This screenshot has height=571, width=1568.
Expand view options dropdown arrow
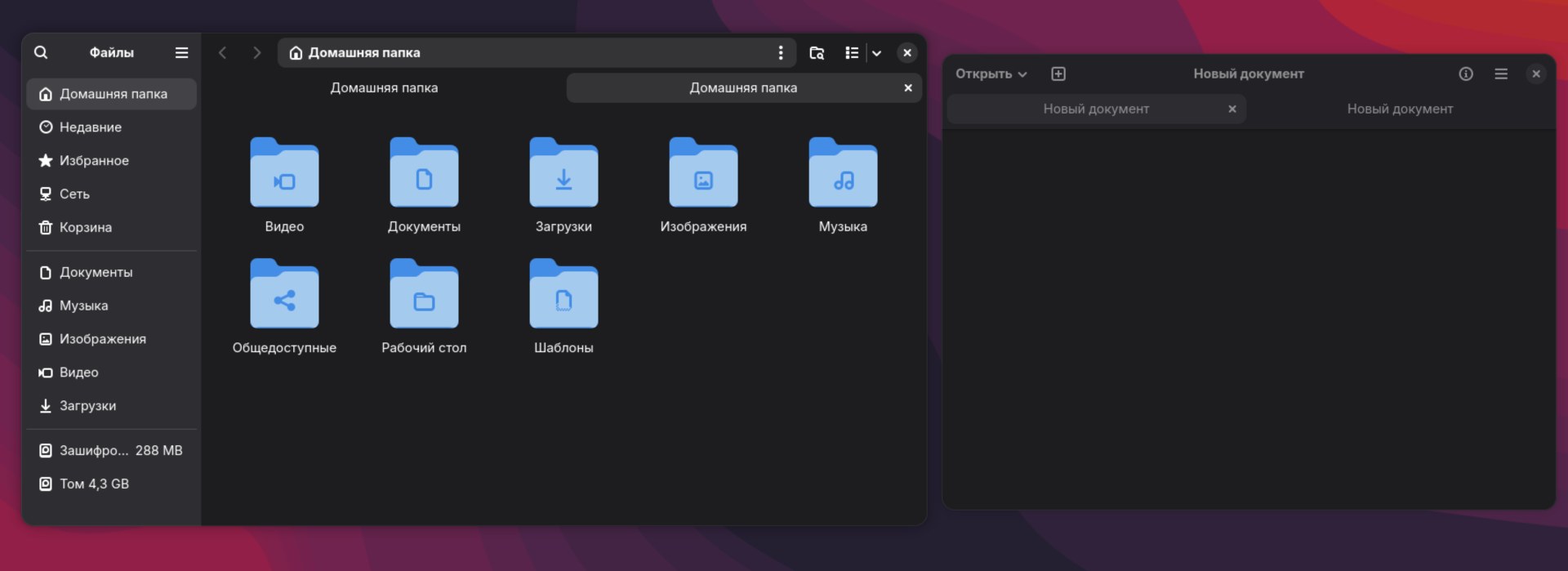876,52
